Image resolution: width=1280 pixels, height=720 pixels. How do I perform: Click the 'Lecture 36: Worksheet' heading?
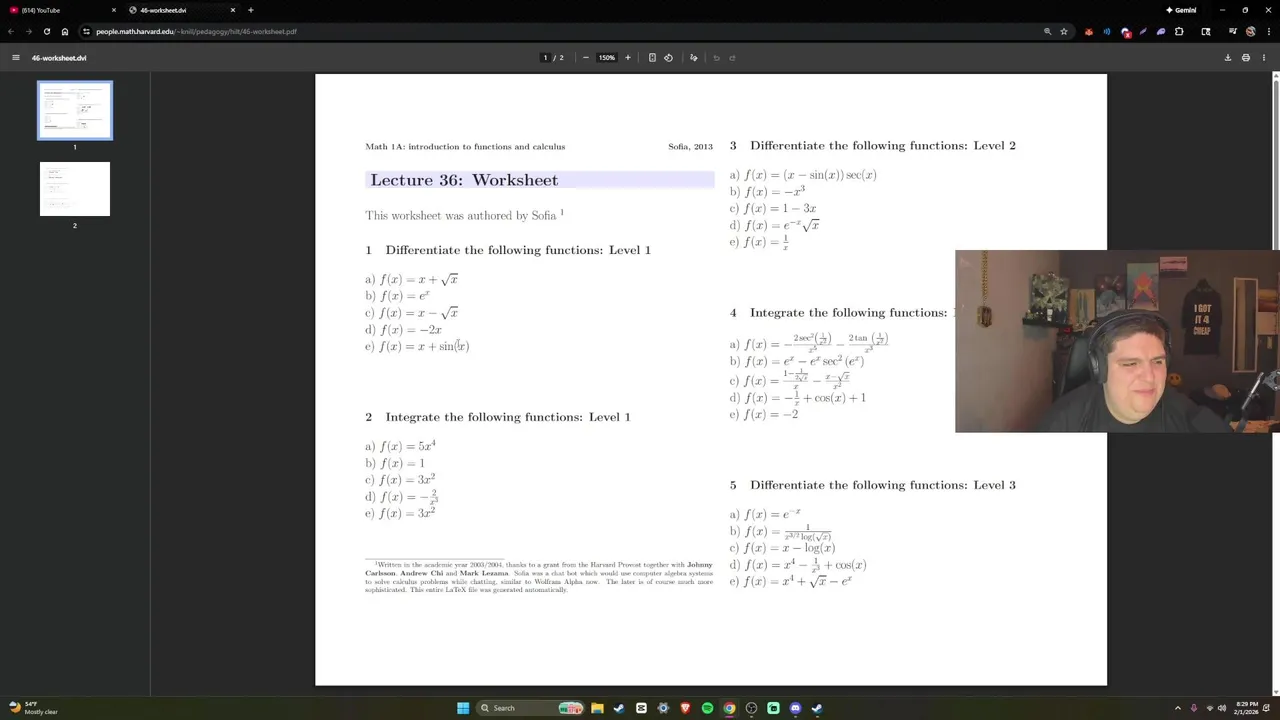(464, 180)
